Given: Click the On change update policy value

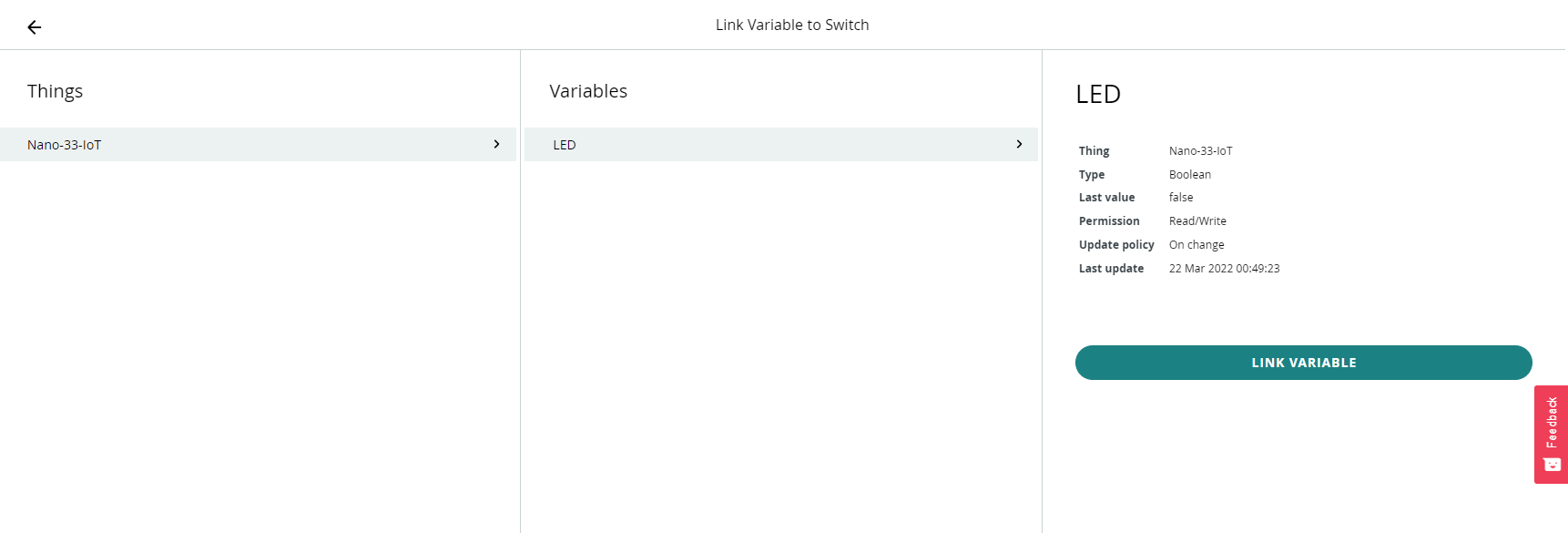Looking at the screenshot, I should [x=1196, y=245].
